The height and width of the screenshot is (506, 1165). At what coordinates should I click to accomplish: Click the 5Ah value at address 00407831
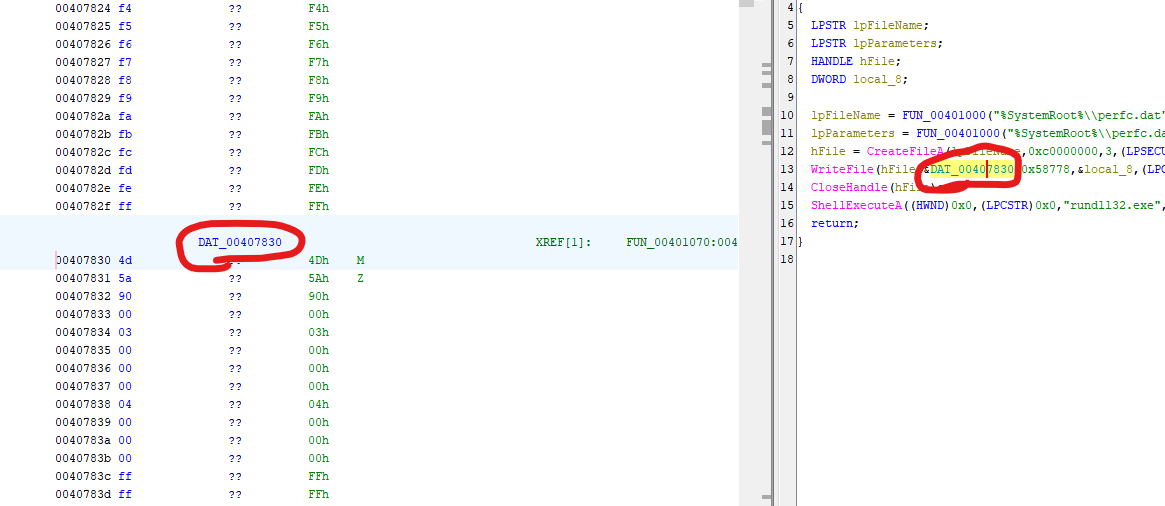click(318, 278)
